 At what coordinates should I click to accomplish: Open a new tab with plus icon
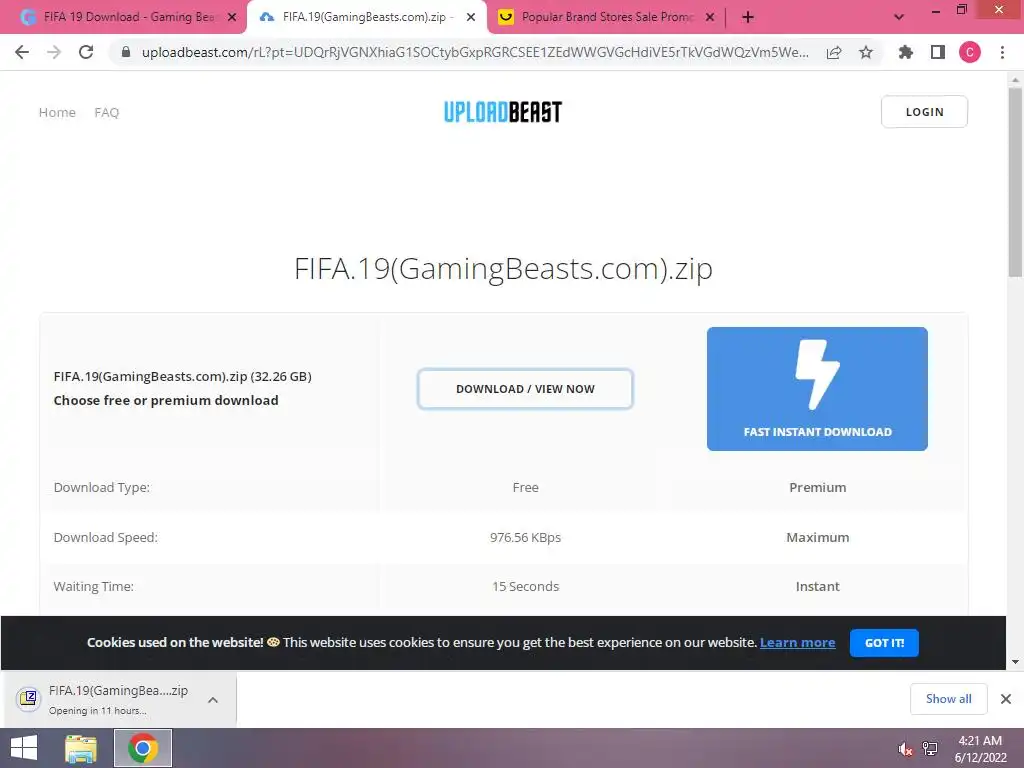pos(748,18)
